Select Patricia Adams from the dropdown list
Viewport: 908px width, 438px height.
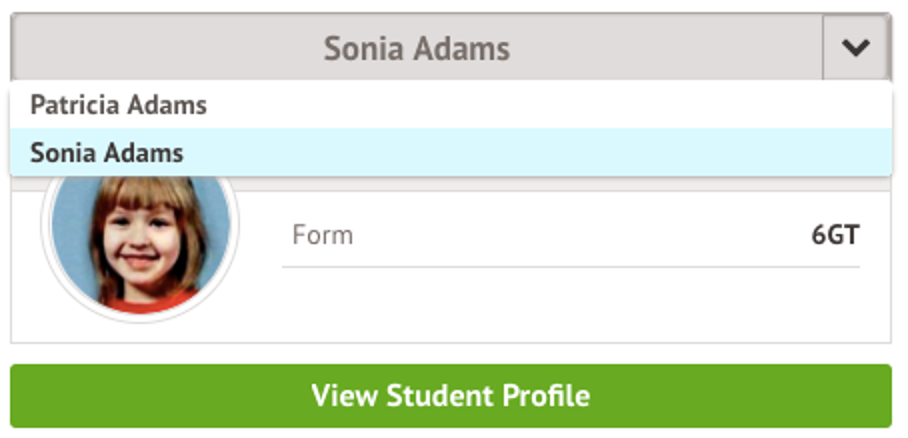pyautogui.click(x=118, y=105)
